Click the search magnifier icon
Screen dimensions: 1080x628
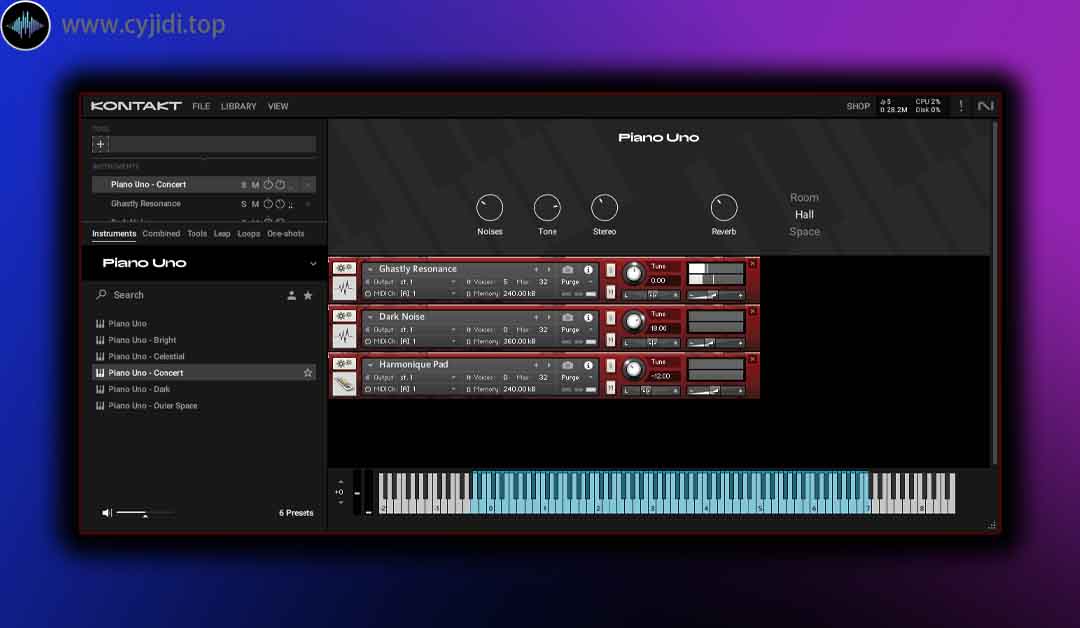click(101, 294)
